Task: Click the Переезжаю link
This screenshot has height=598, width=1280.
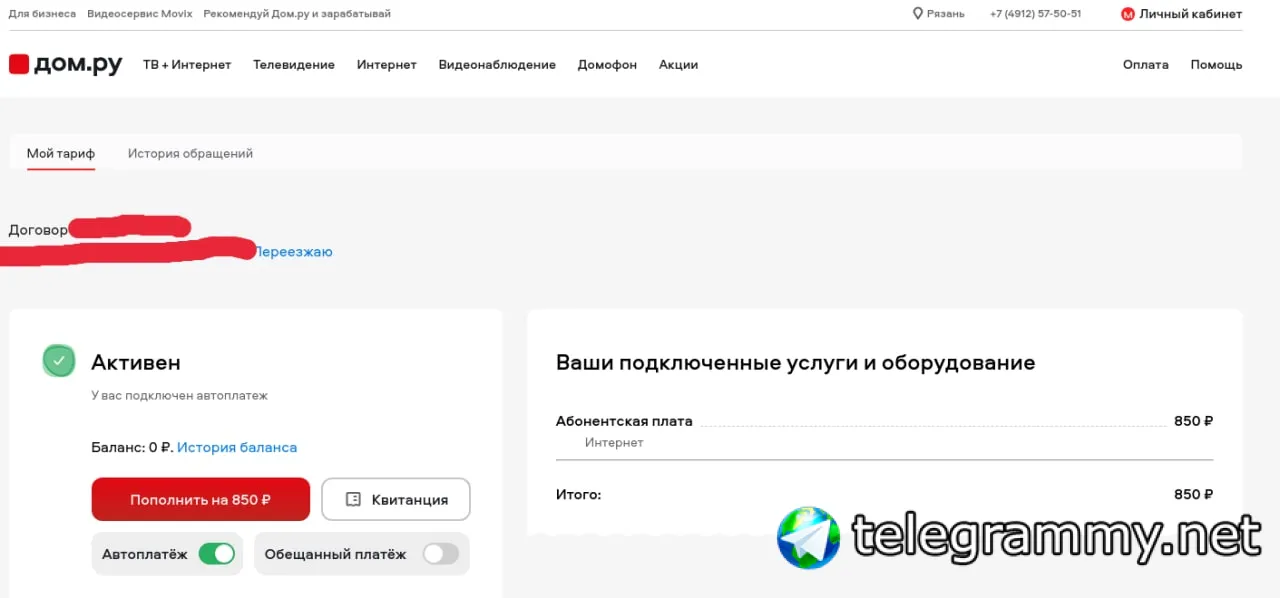Action: click(292, 252)
